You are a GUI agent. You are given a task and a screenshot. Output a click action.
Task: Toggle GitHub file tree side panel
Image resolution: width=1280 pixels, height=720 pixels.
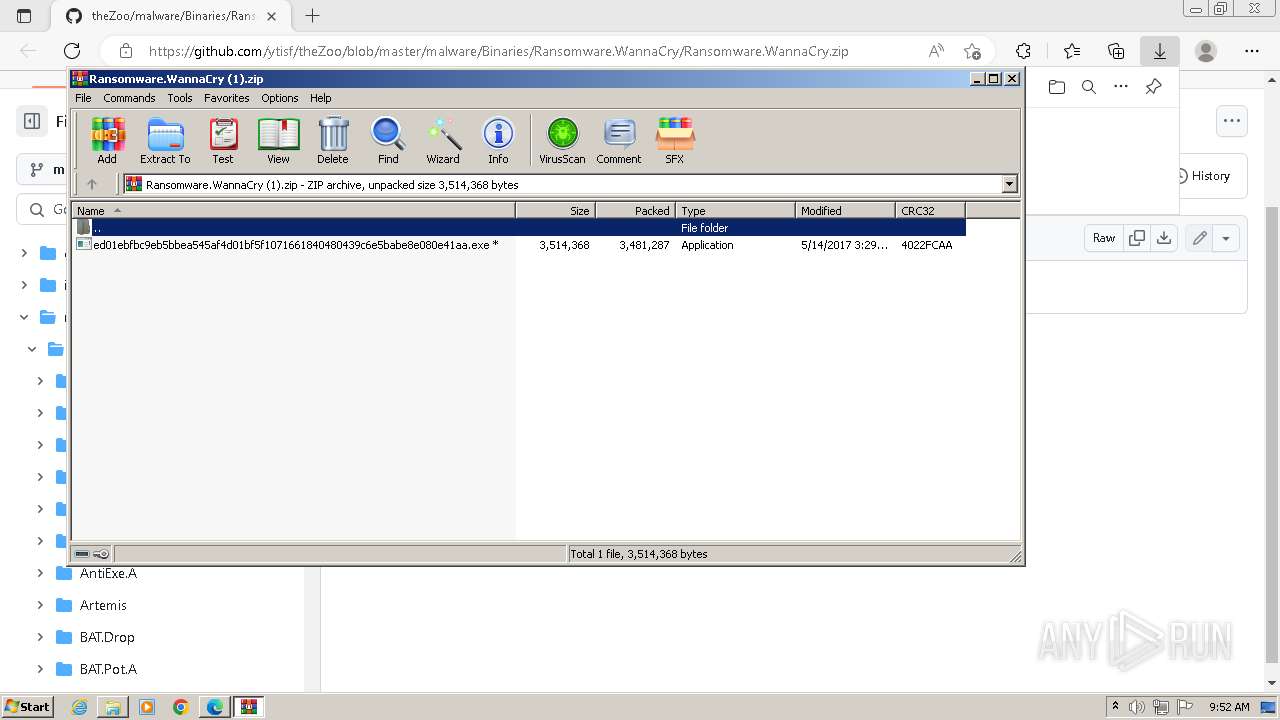(32, 121)
